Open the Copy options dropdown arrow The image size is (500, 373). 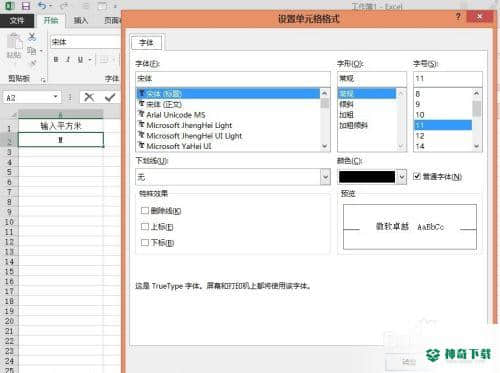(41, 51)
